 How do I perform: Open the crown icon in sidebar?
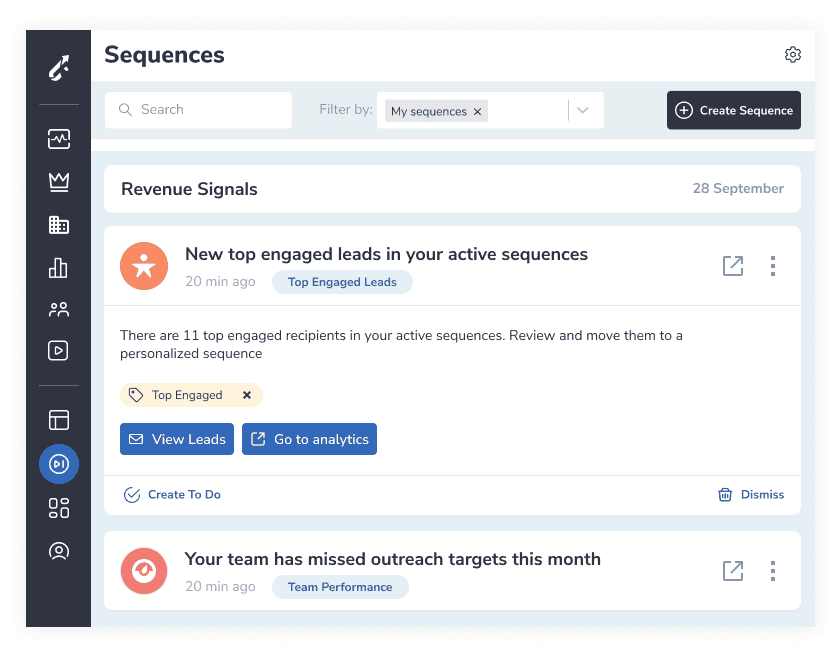pos(59,182)
